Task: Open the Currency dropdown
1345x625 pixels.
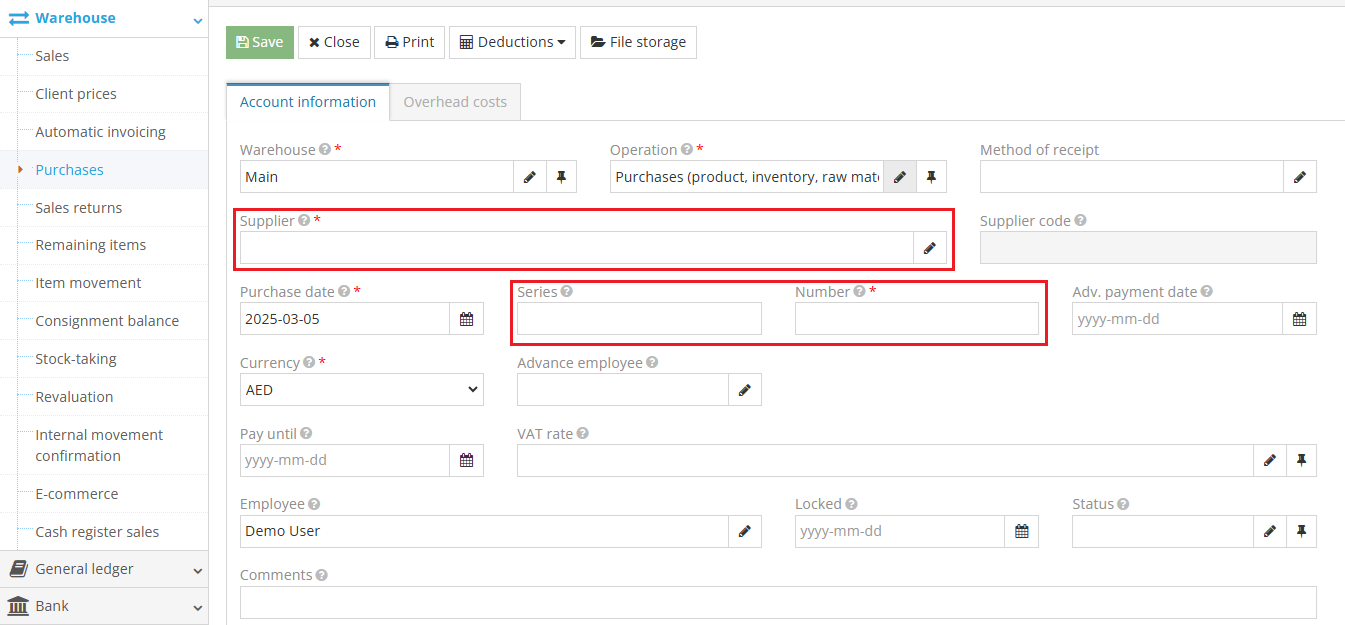Action: click(x=361, y=389)
